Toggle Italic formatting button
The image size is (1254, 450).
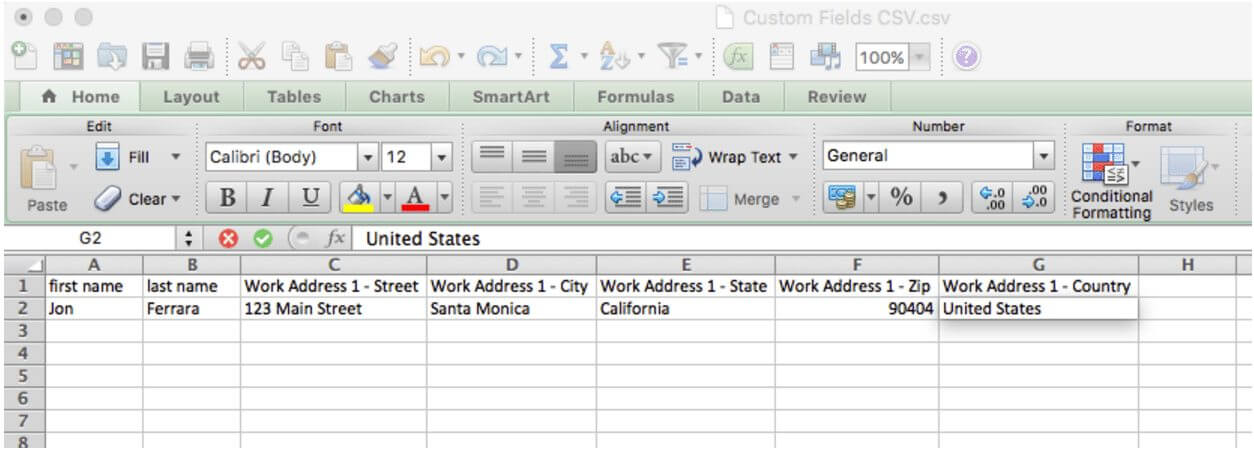pyautogui.click(x=269, y=198)
